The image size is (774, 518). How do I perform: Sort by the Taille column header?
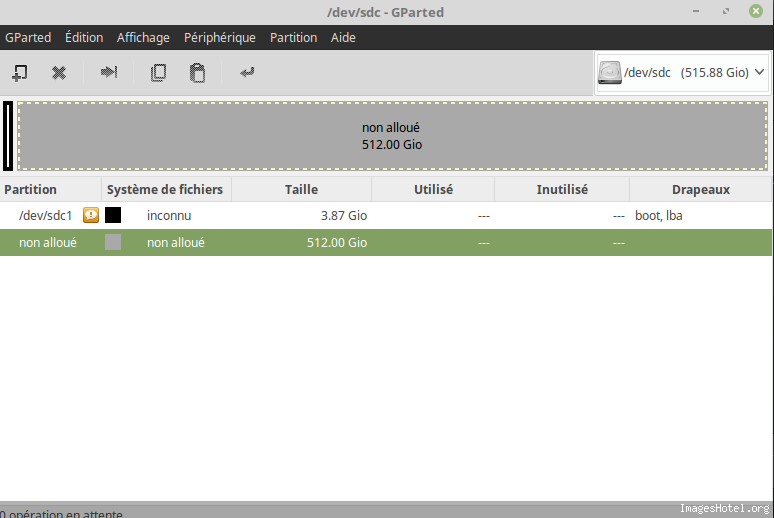pyautogui.click(x=301, y=189)
